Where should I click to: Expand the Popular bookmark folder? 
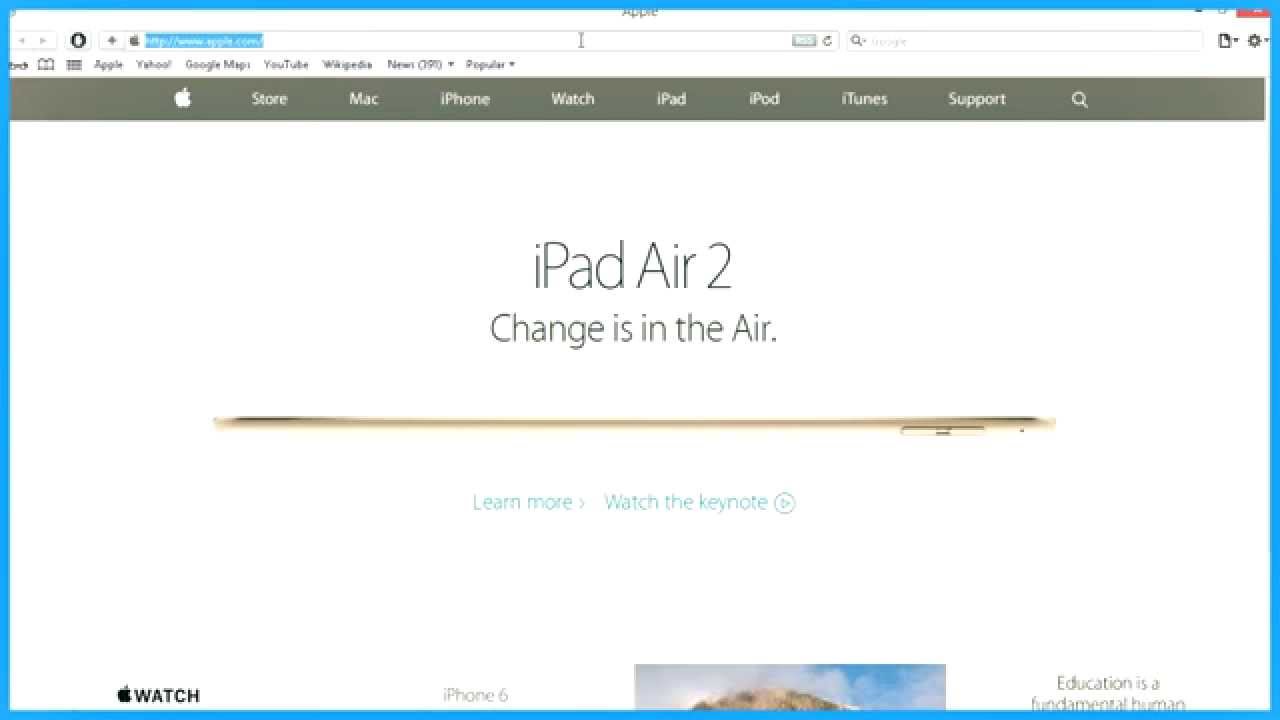click(490, 64)
